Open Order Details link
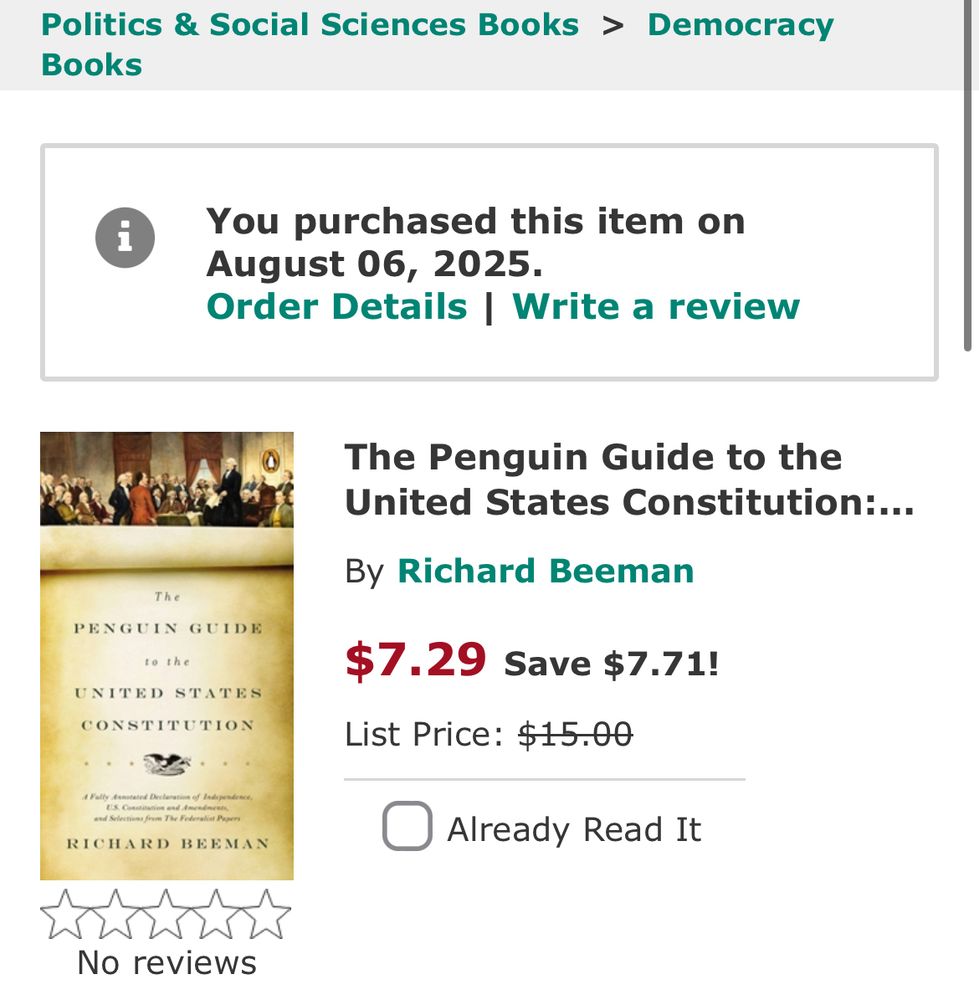The width and height of the screenshot is (979, 1000). pyautogui.click(x=337, y=306)
